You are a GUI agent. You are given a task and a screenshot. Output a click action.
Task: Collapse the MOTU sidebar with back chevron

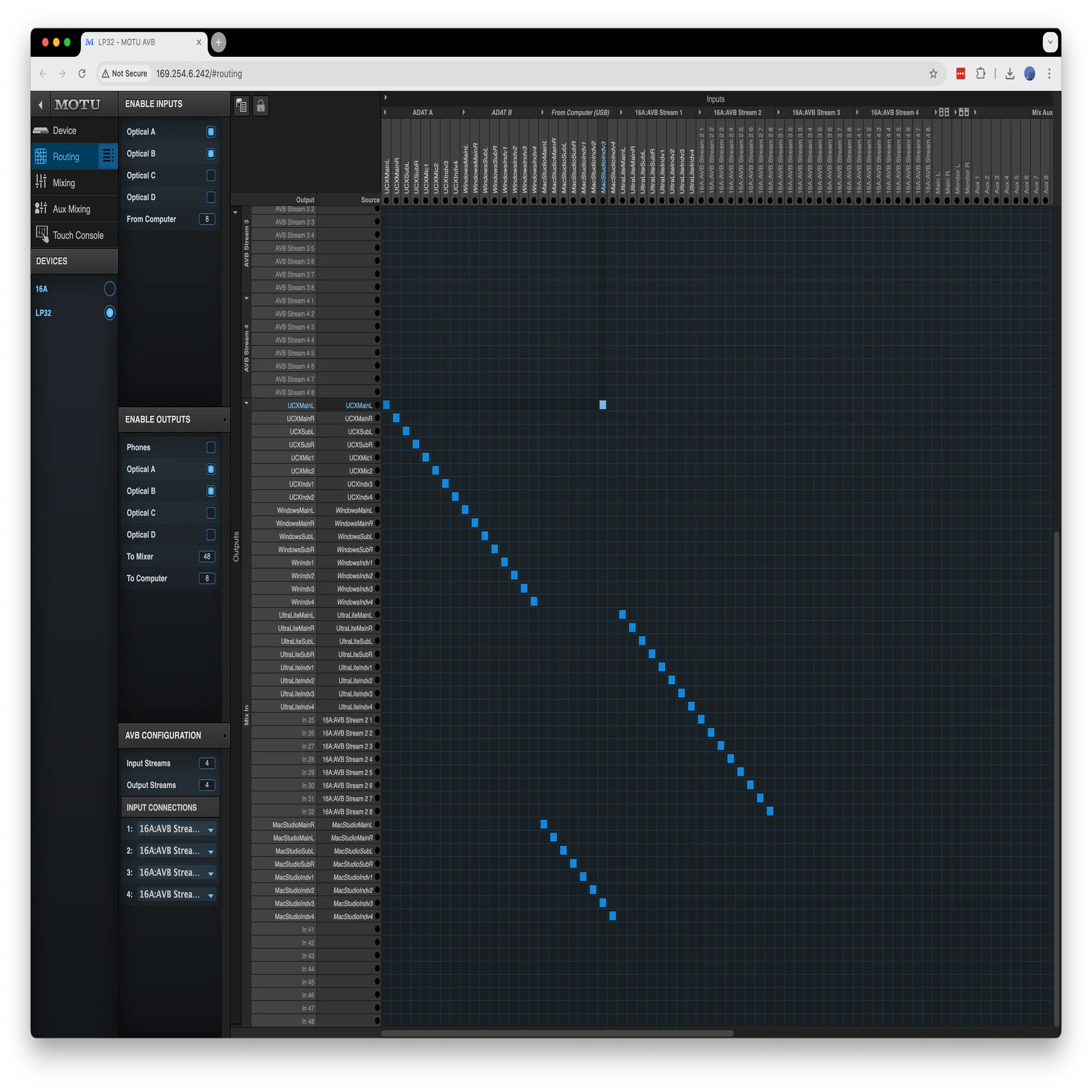coord(40,105)
